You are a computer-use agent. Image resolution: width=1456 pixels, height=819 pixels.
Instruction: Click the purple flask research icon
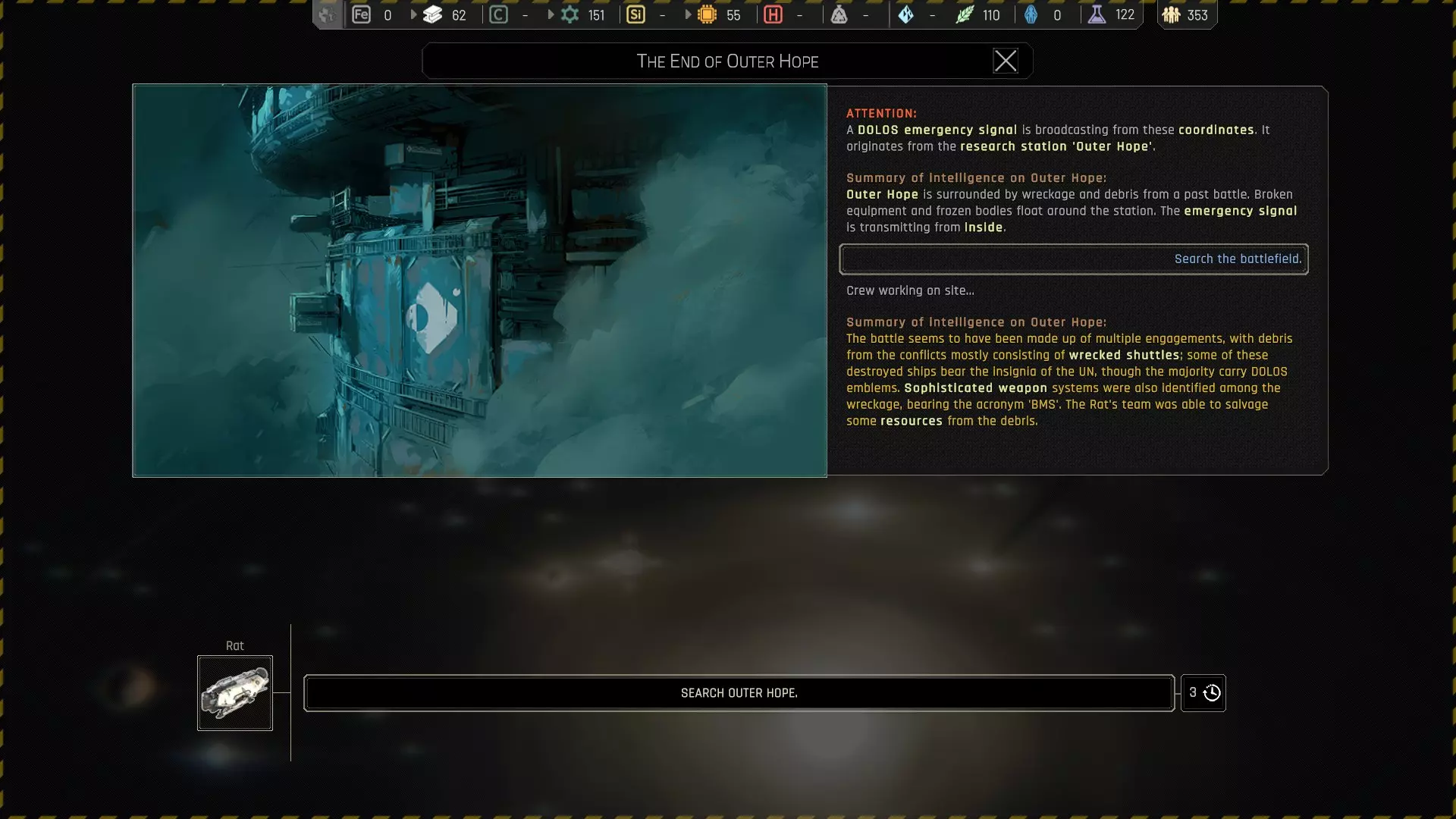tap(1097, 14)
